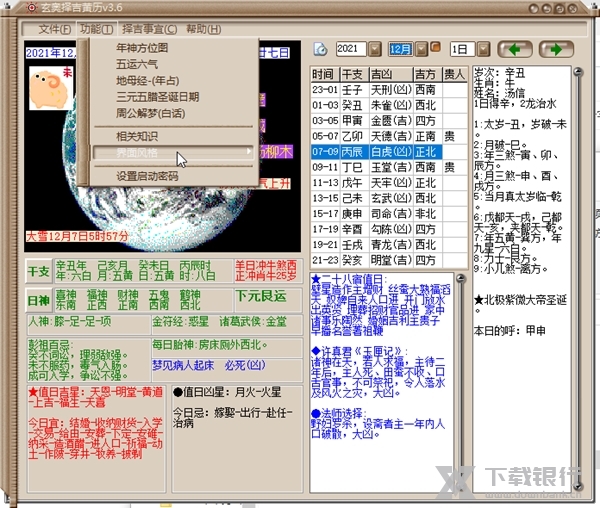Image resolution: width=600 pixels, height=508 pixels.
Task: Click the 金符经:惑星 text
Action: point(180,321)
